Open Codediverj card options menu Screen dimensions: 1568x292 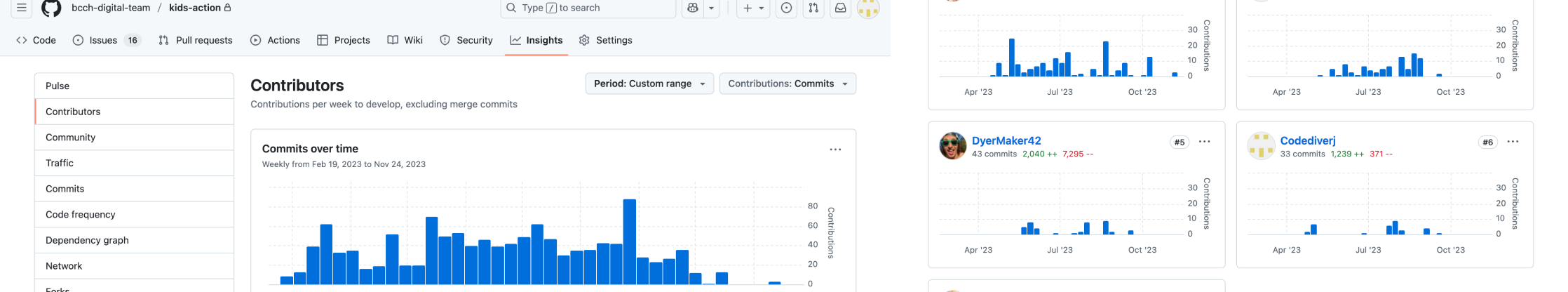(x=1513, y=142)
